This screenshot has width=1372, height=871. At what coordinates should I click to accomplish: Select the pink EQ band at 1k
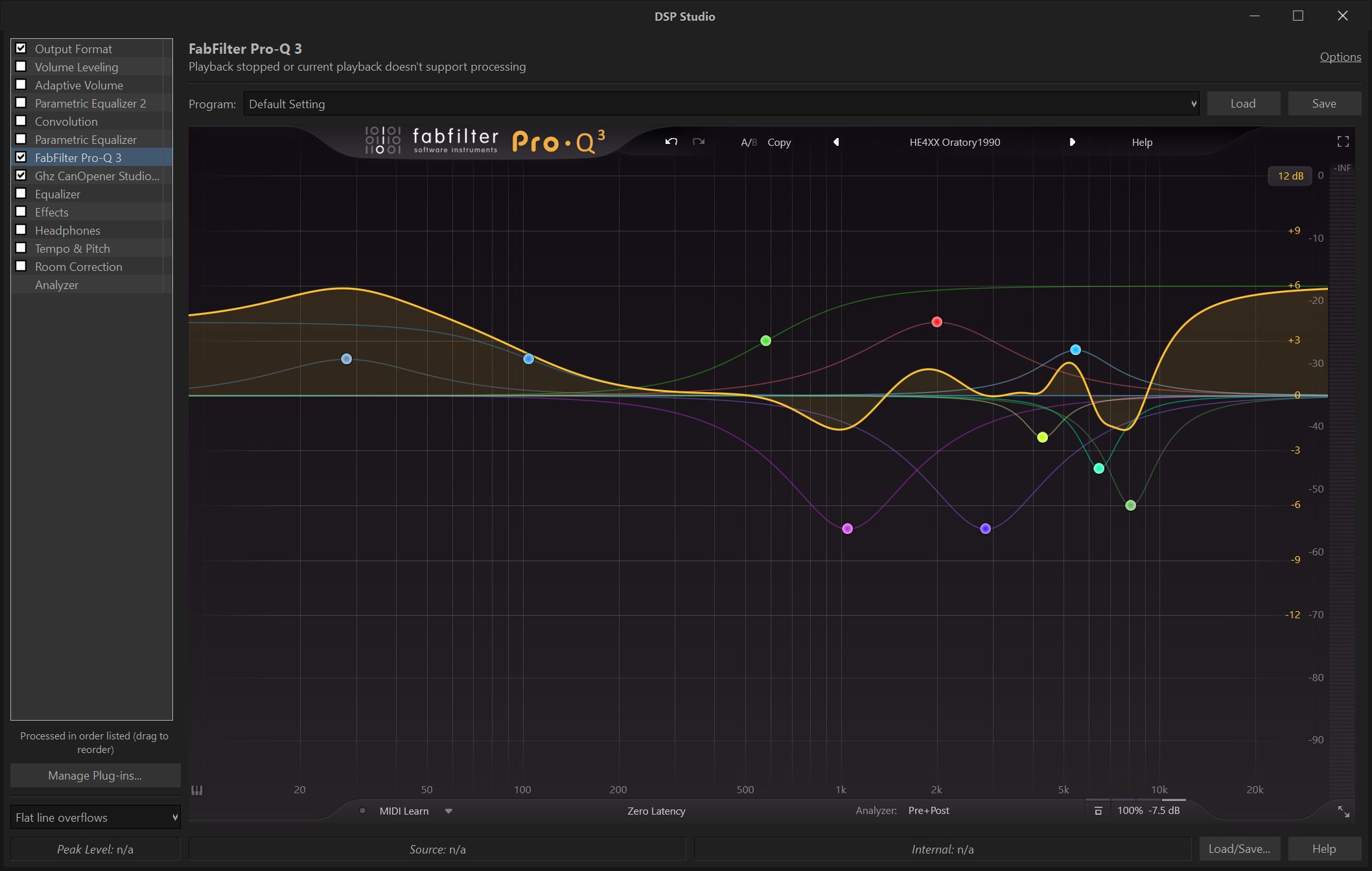pyautogui.click(x=847, y=529)
